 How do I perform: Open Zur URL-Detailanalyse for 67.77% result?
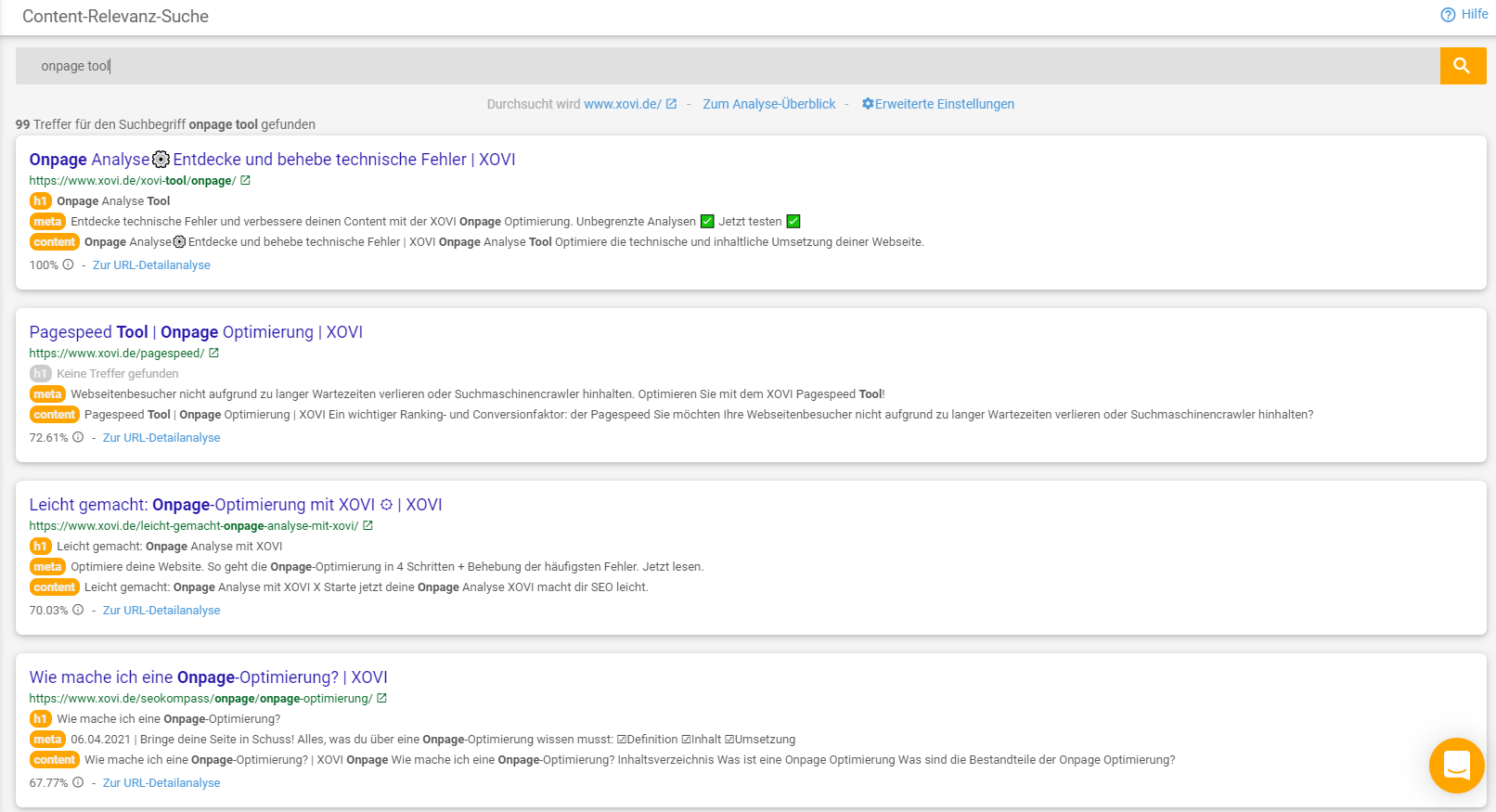click(x=161, y=782)
